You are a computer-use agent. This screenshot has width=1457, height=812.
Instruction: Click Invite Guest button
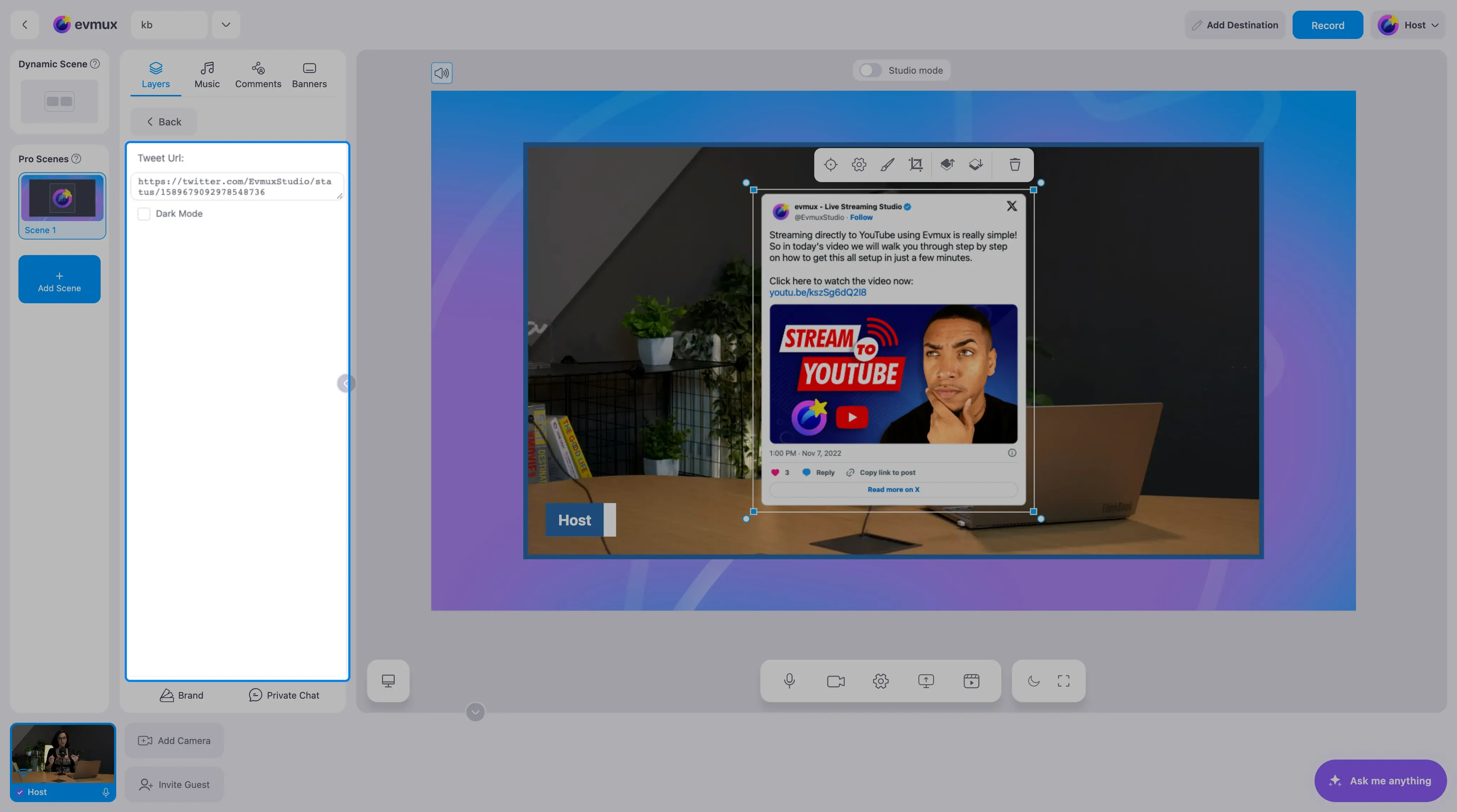[174, 785]
